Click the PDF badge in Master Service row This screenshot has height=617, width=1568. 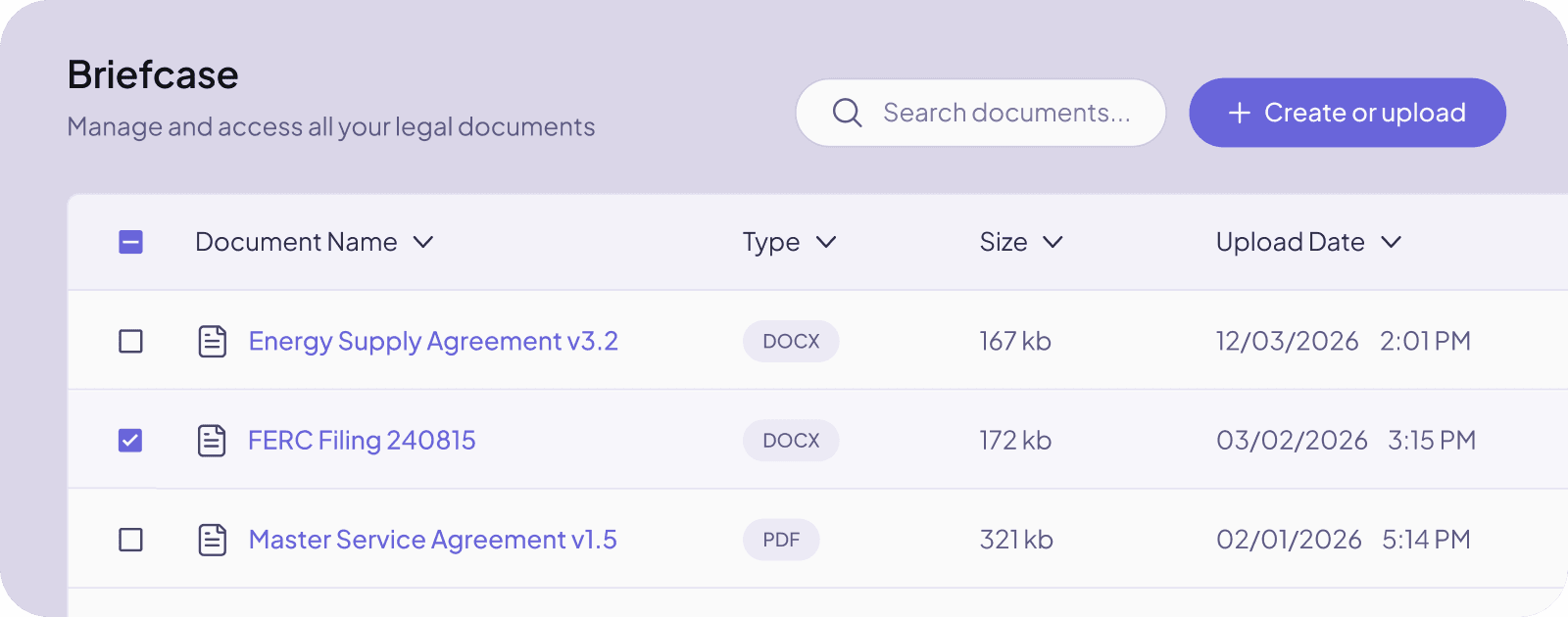pos(781,540)
